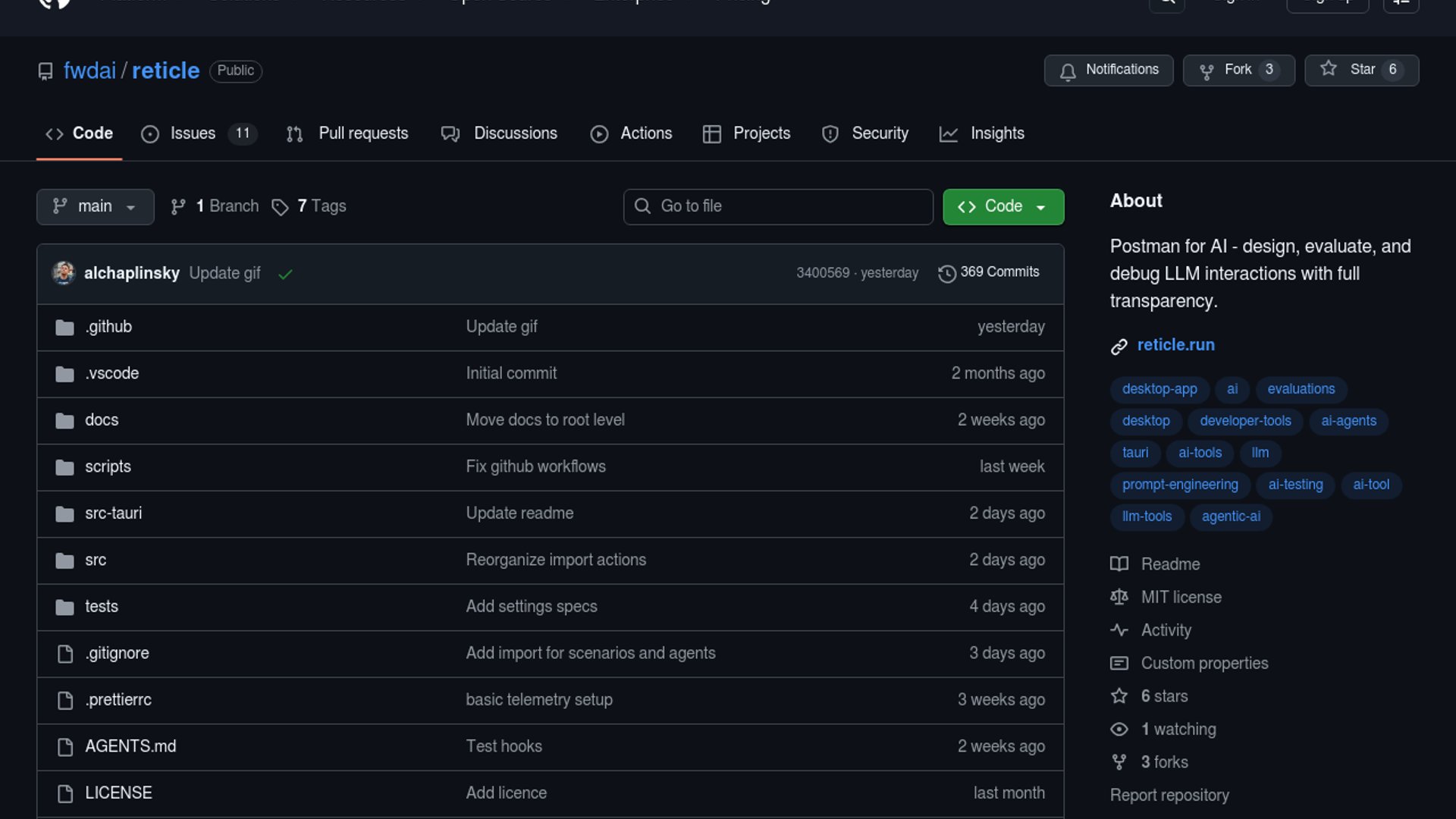Expand the main branch dropdown
Viewport: 1456px width, 819px height.
click(95, 206)
